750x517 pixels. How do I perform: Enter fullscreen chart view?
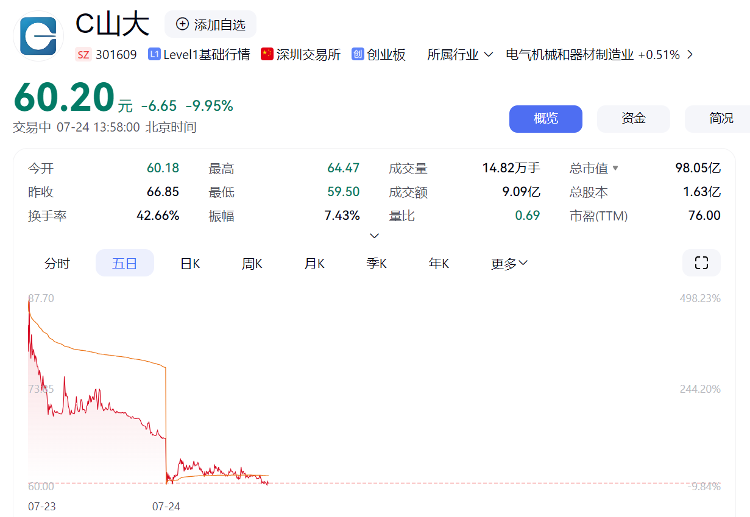(701, 263)
